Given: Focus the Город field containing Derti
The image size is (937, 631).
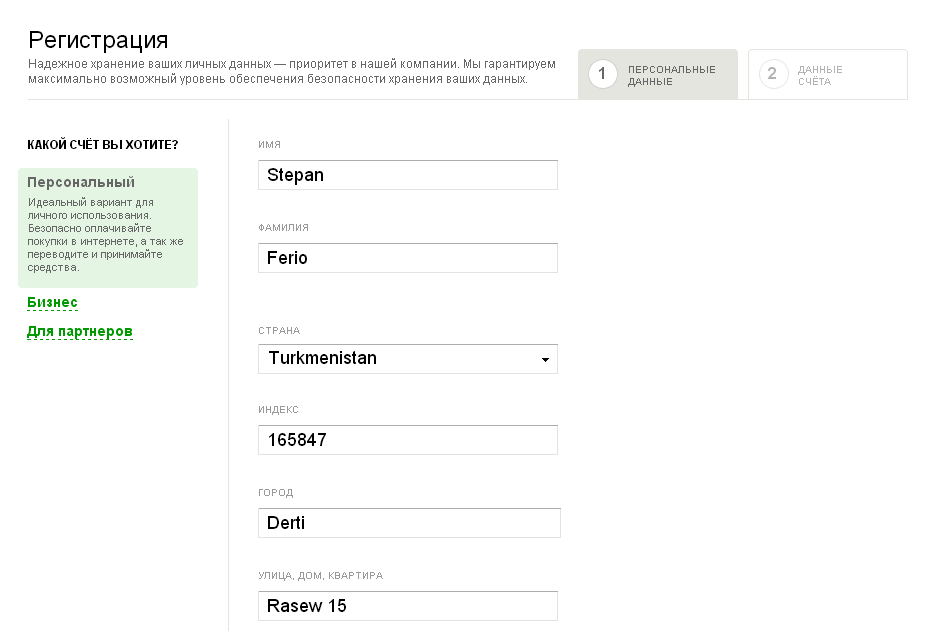Looking at the screenshot, I should (x=409, y=523).
